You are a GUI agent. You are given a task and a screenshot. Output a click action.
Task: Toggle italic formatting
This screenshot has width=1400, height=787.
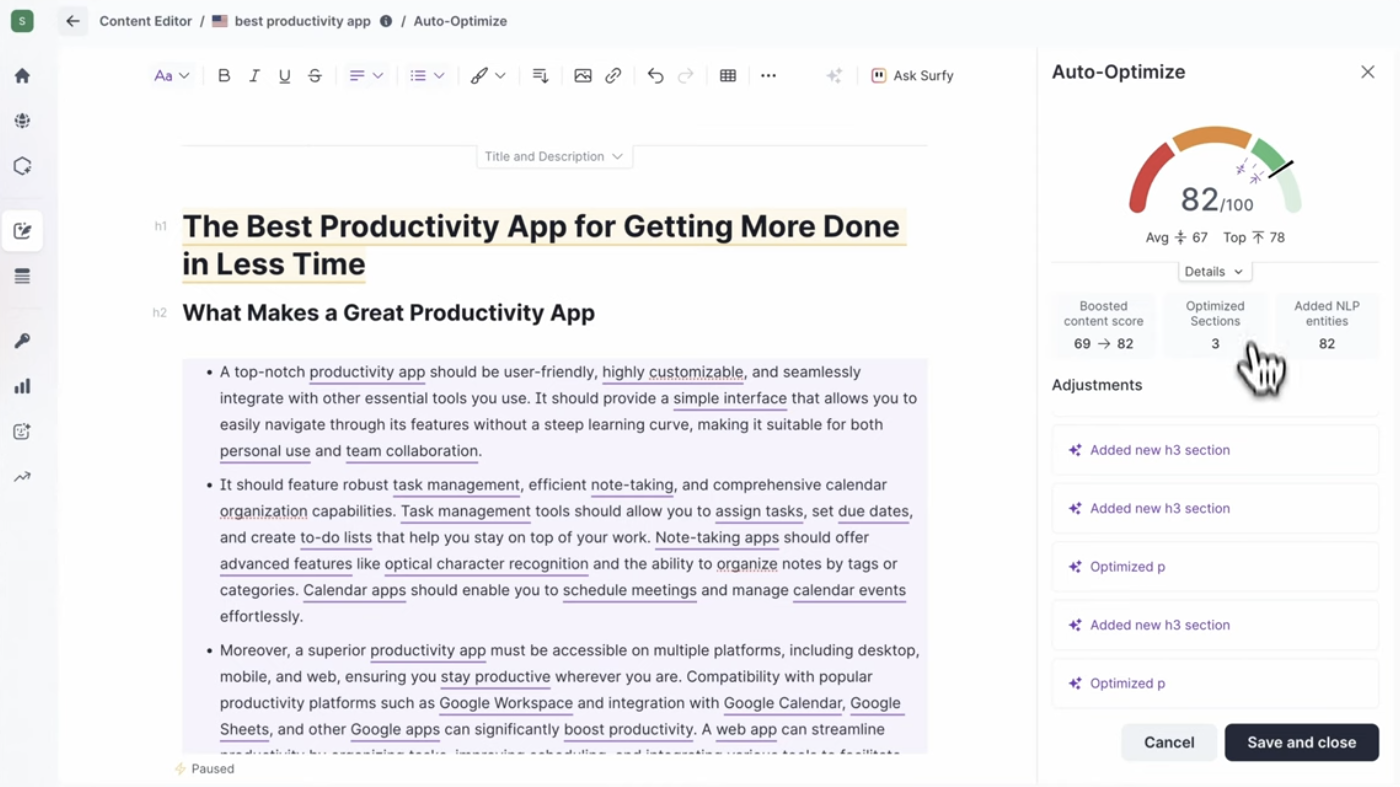(254, 76)
